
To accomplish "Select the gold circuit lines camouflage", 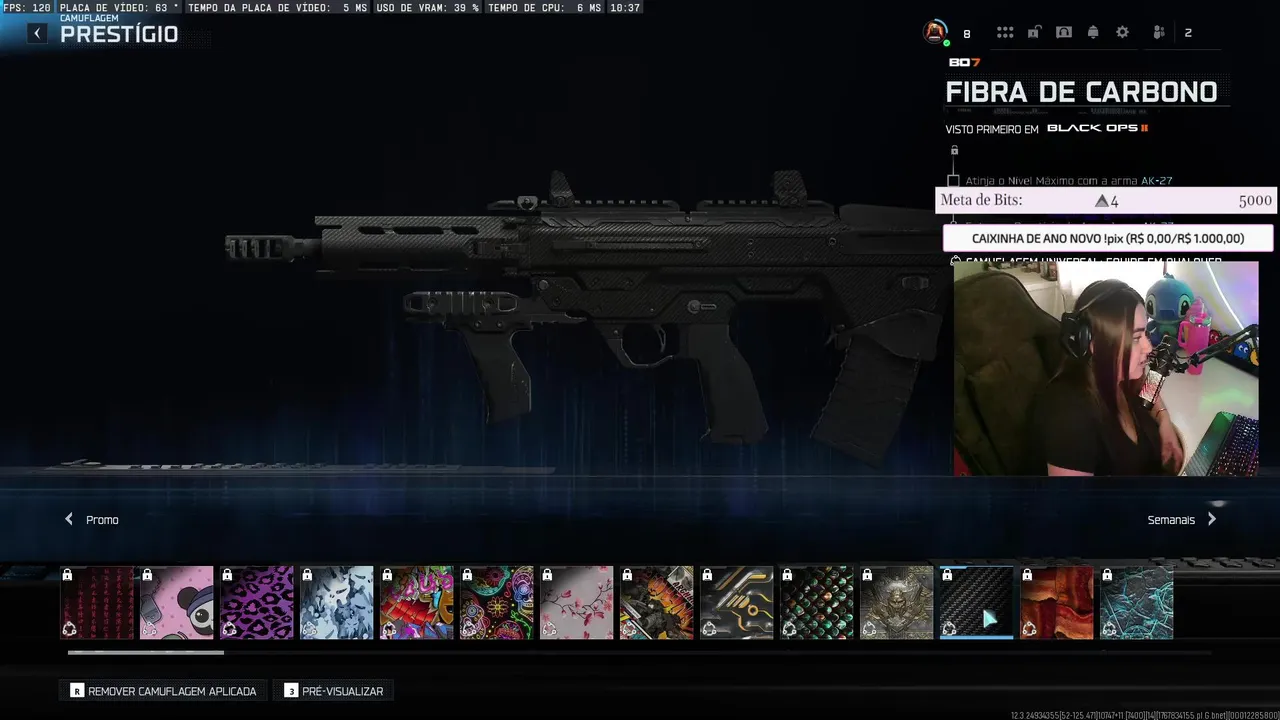I will click(737, 603).
